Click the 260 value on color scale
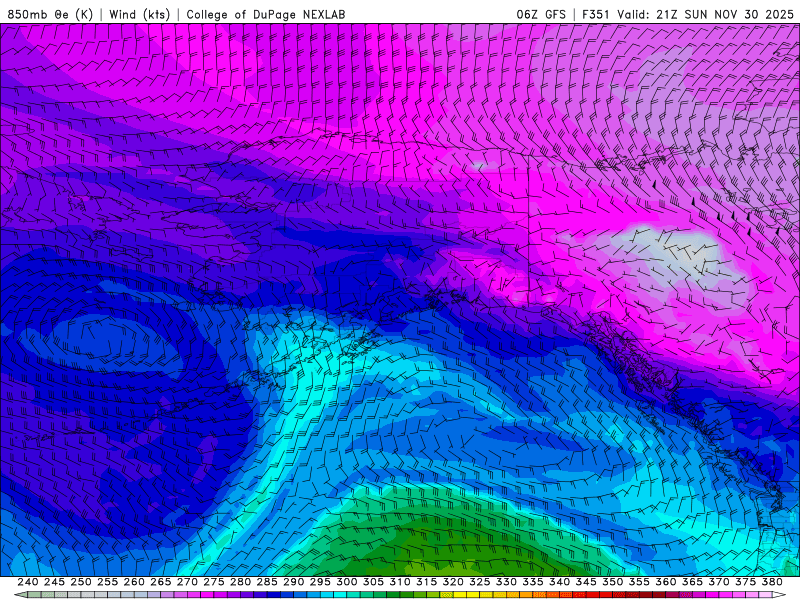Screen dimensions: 800x600 [134, 582]
